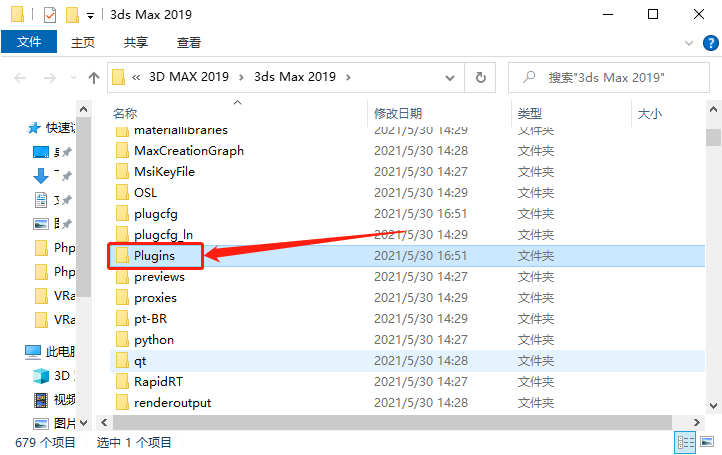Open the pinned Desktop item in sidebar
Screen dimensions: 722x455
(41, 152)
